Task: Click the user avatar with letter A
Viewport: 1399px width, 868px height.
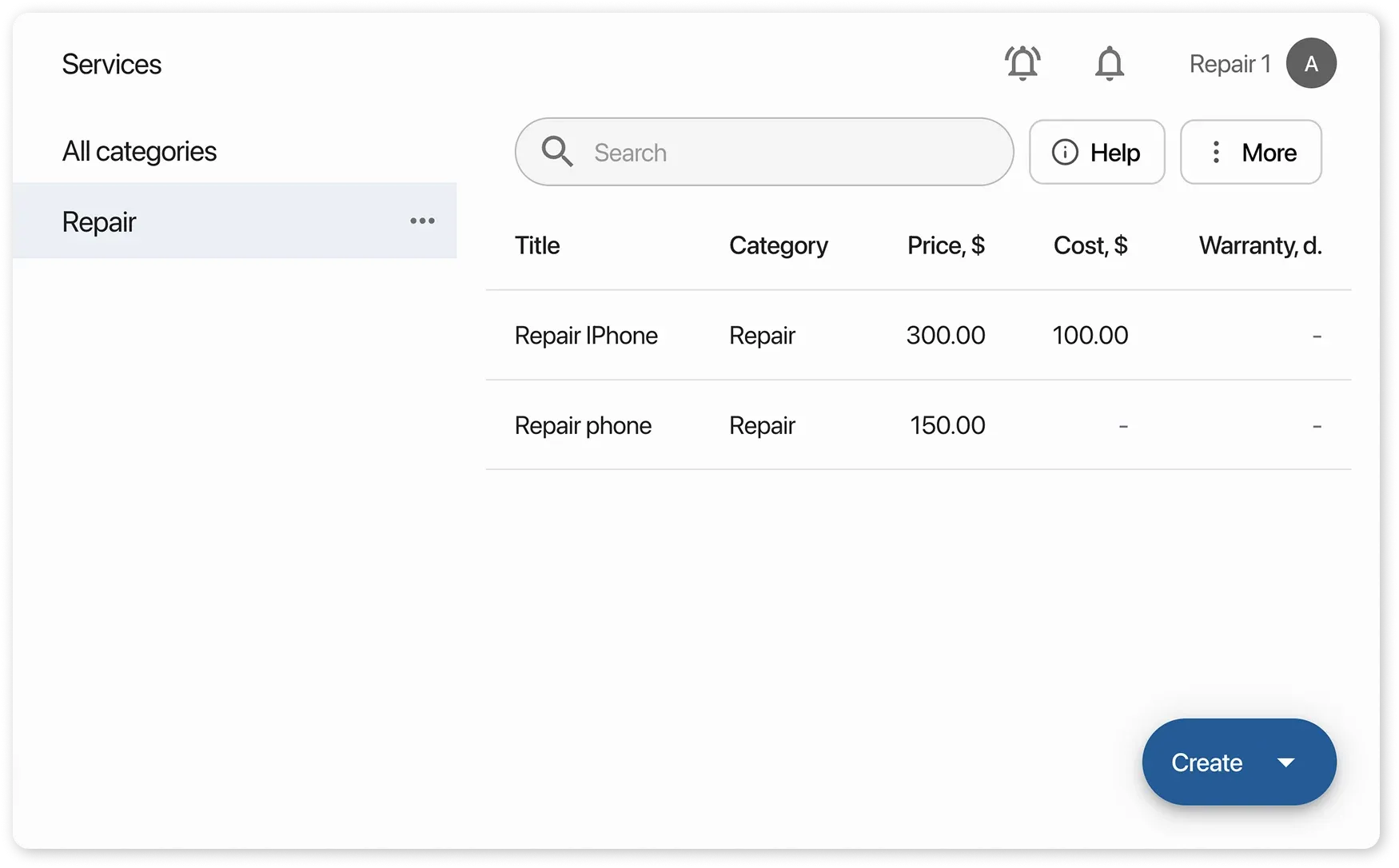Action: 1311,63
